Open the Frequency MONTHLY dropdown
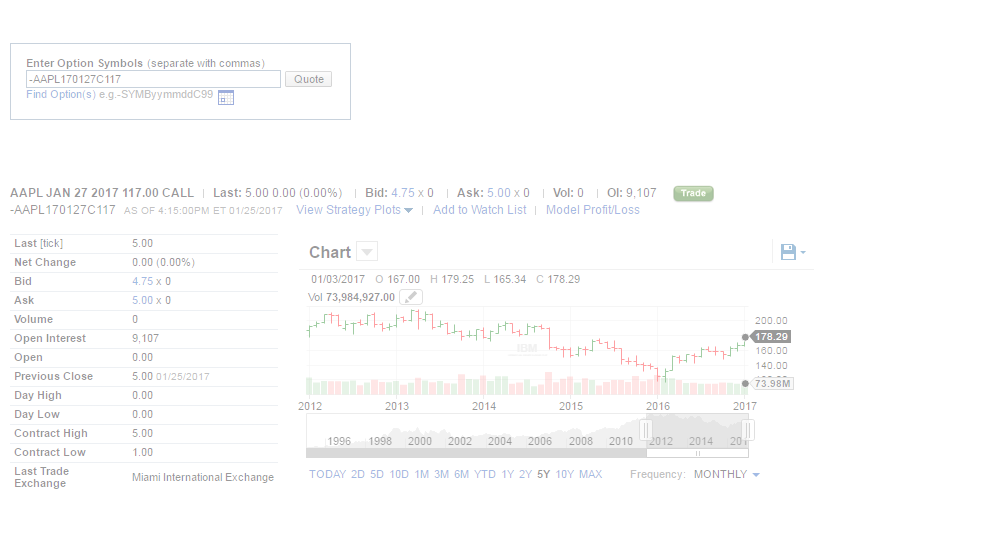 727,474
